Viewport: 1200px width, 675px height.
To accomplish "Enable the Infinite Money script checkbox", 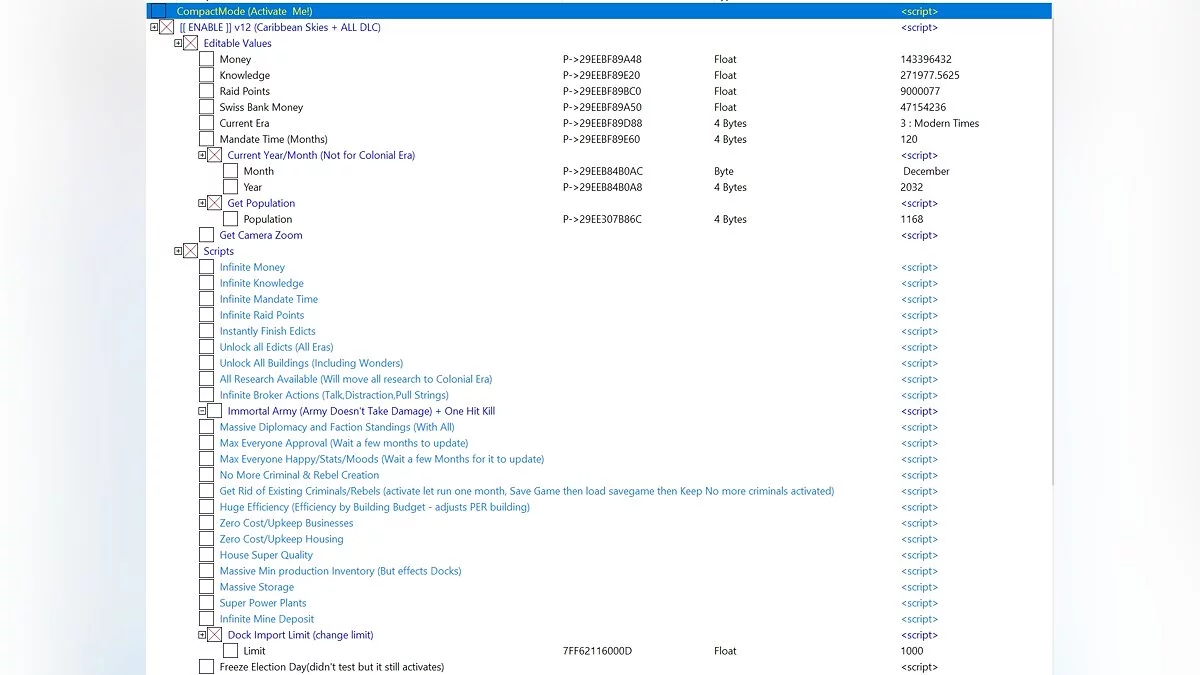I will tap(206, 267).
